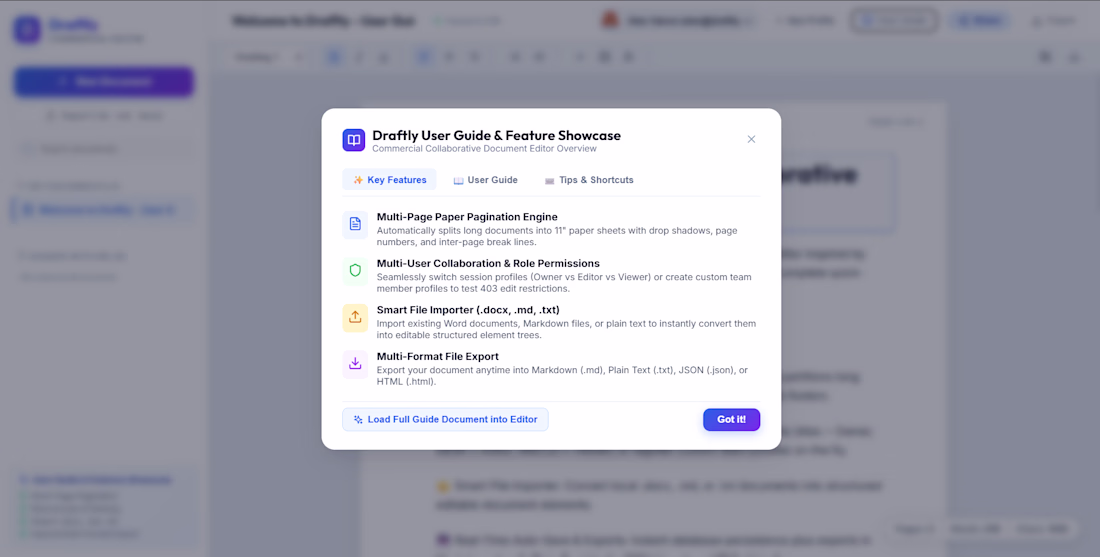
Task: Click the orange upload icon for Smart File Importer
Action: 355,317
